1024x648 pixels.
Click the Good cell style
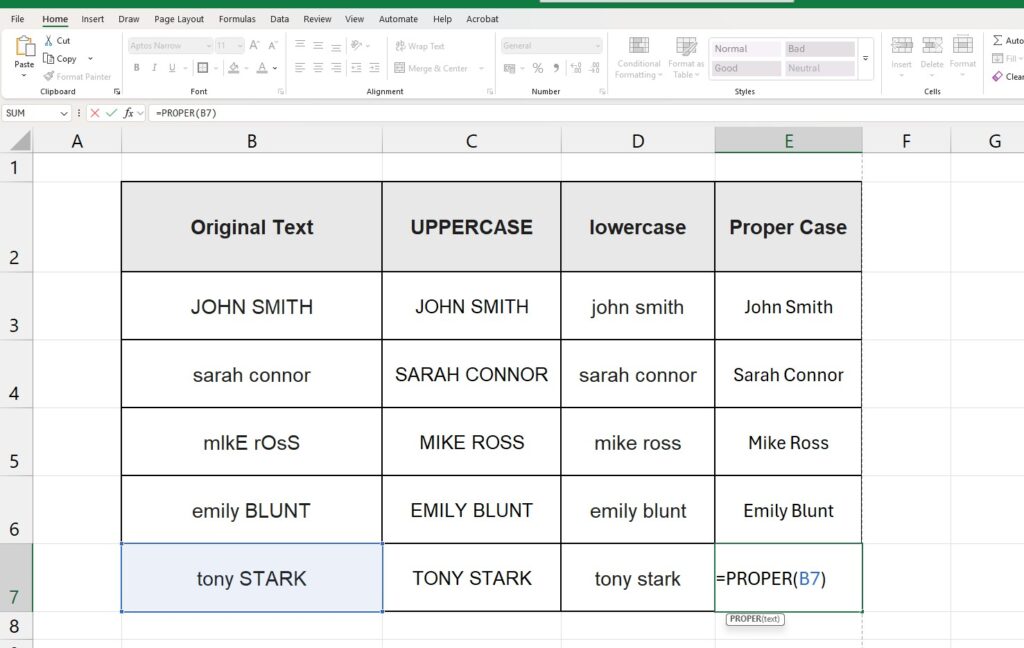pos(745,68)
